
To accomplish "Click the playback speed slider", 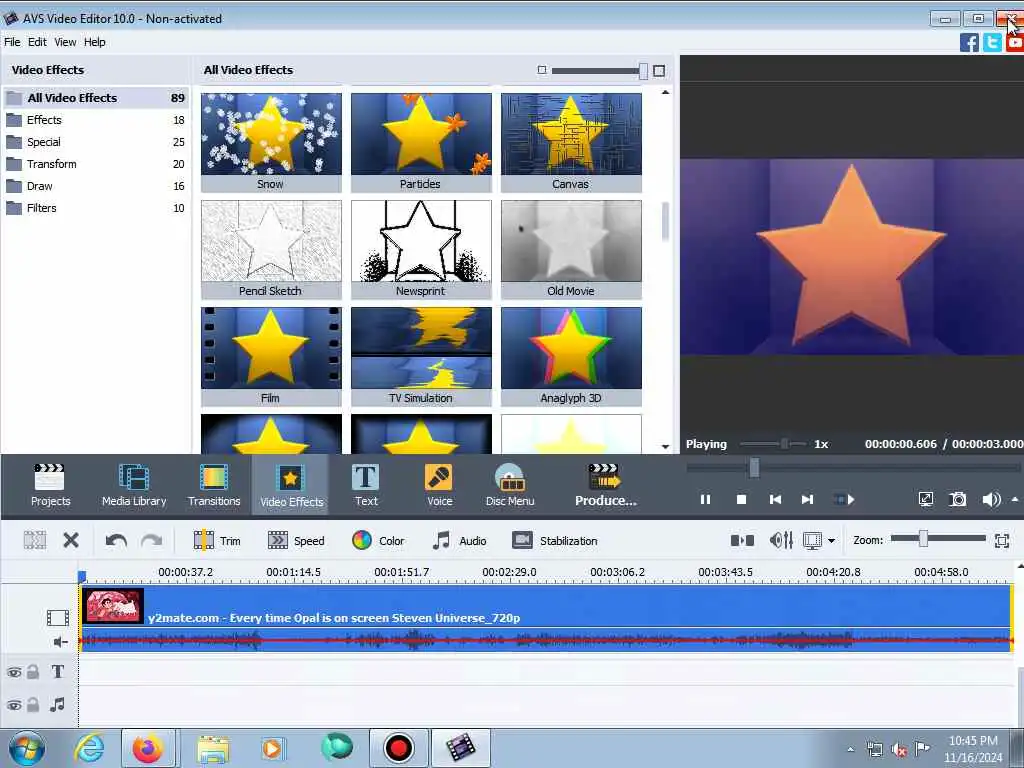I will click(x=784, y=444).
